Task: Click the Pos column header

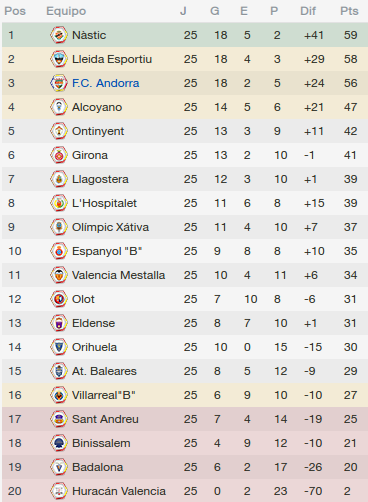Action: (x=15, y=11)
